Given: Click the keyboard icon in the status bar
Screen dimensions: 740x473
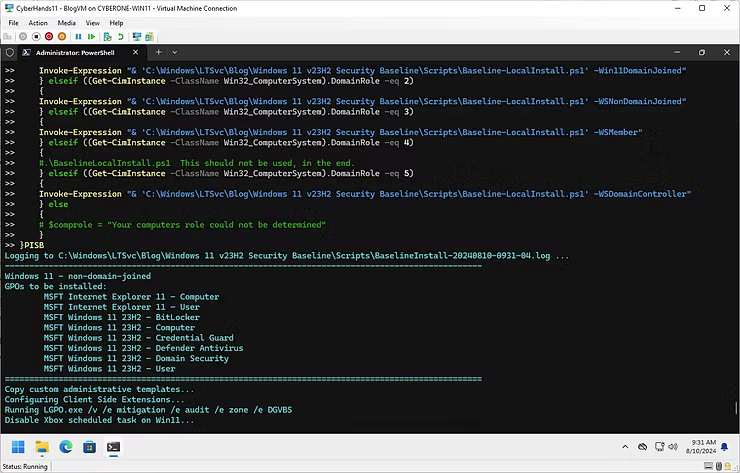Looking at the screenshot, I should [708, 466].
